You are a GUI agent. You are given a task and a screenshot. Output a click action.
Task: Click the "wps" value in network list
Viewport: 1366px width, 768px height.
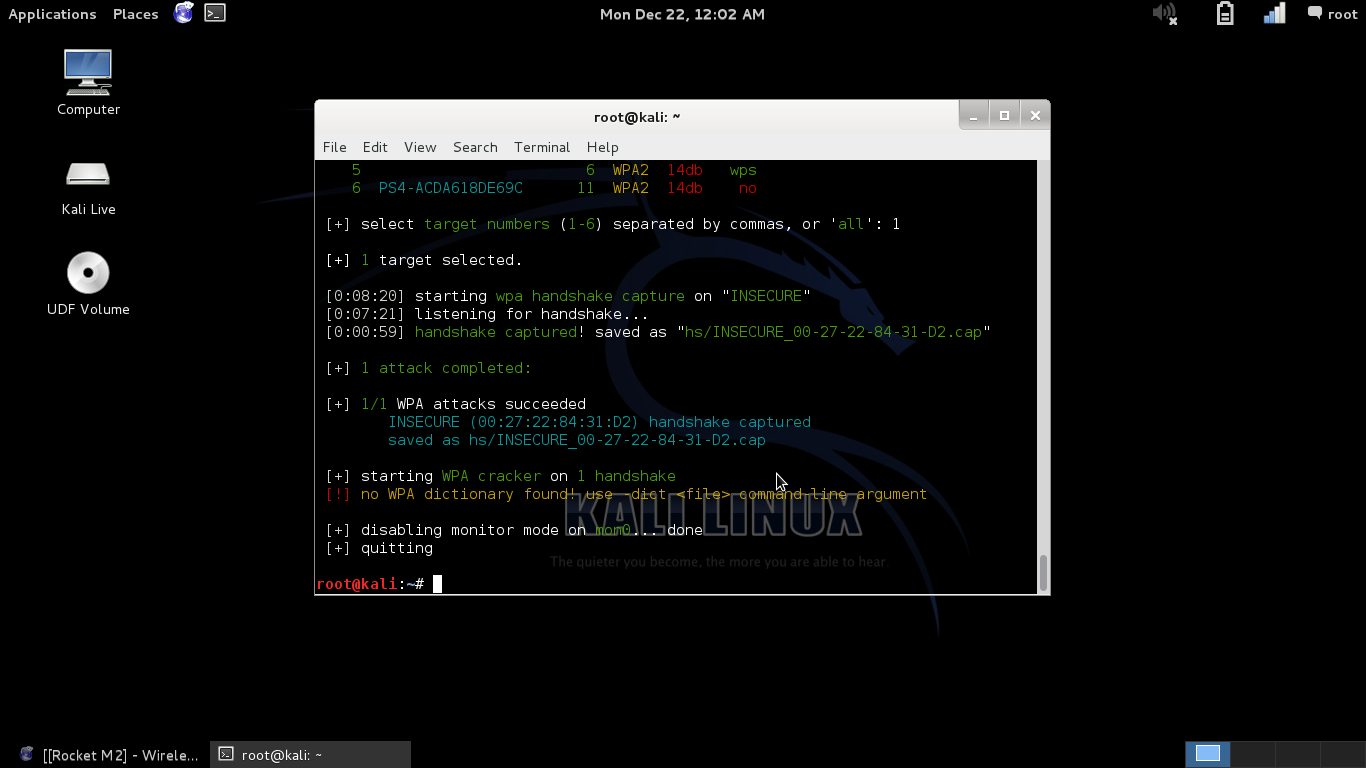[743, 170]
